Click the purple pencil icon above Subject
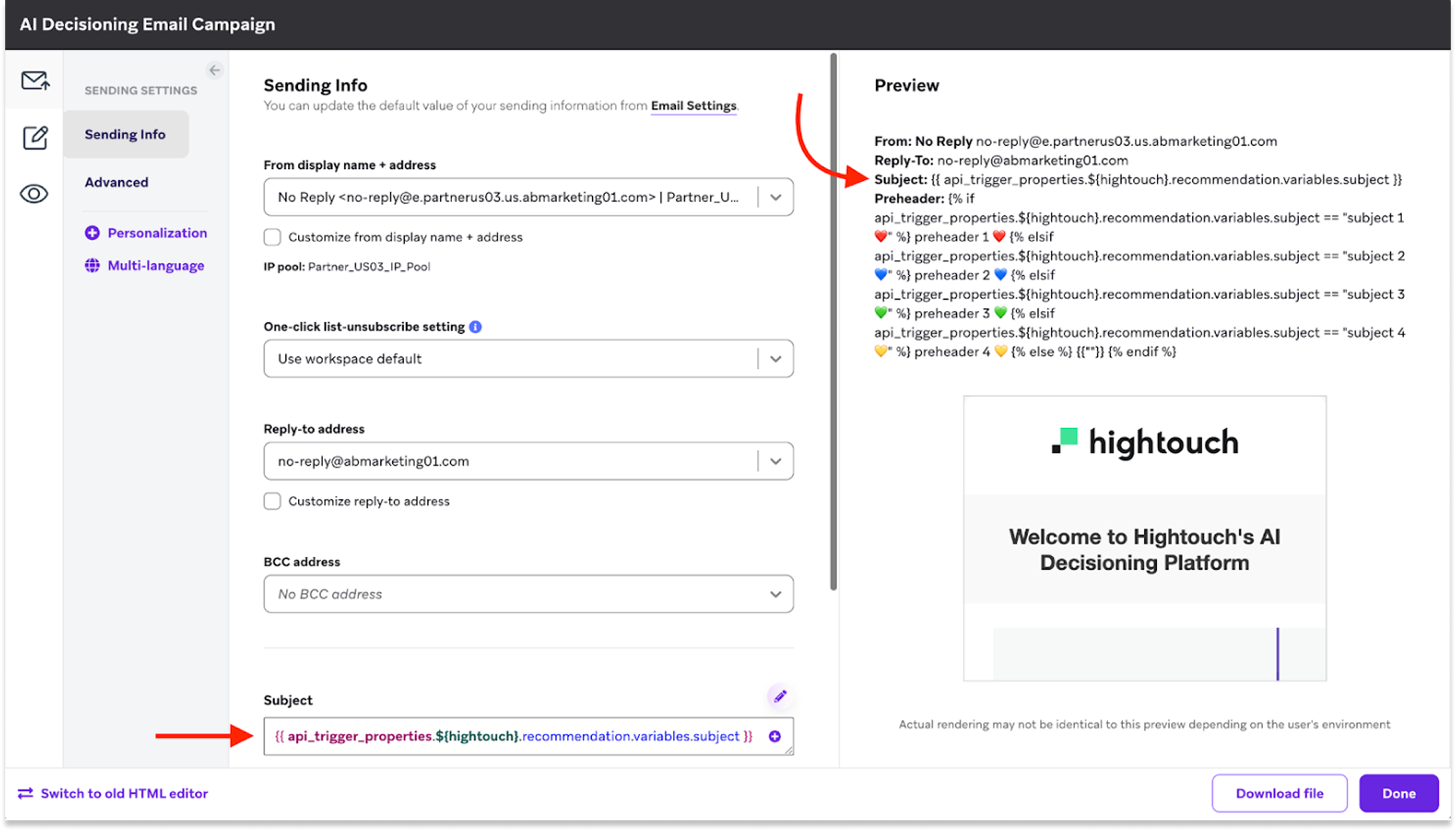 pos(779,697)
